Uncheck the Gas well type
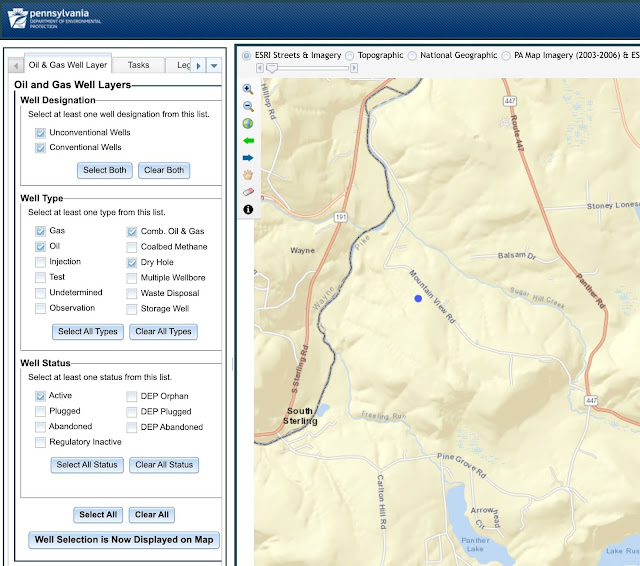Viewport: 640px width, 566px height. point(40,231)
